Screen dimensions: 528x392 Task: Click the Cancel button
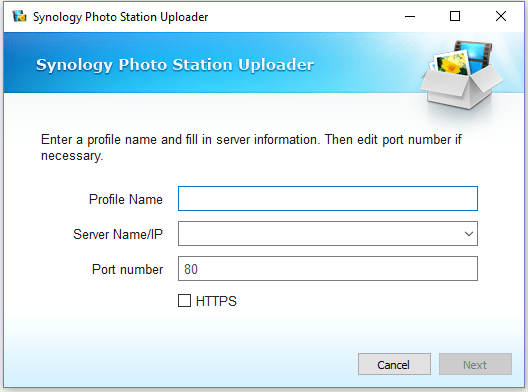coord(394,364)
